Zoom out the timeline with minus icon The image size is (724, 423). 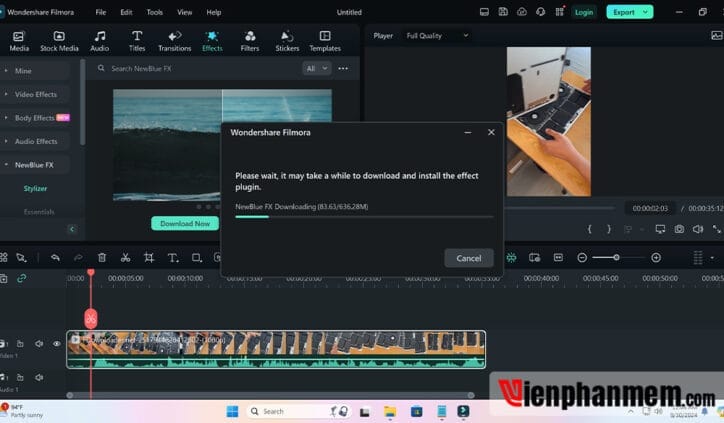tap(582, 258)
